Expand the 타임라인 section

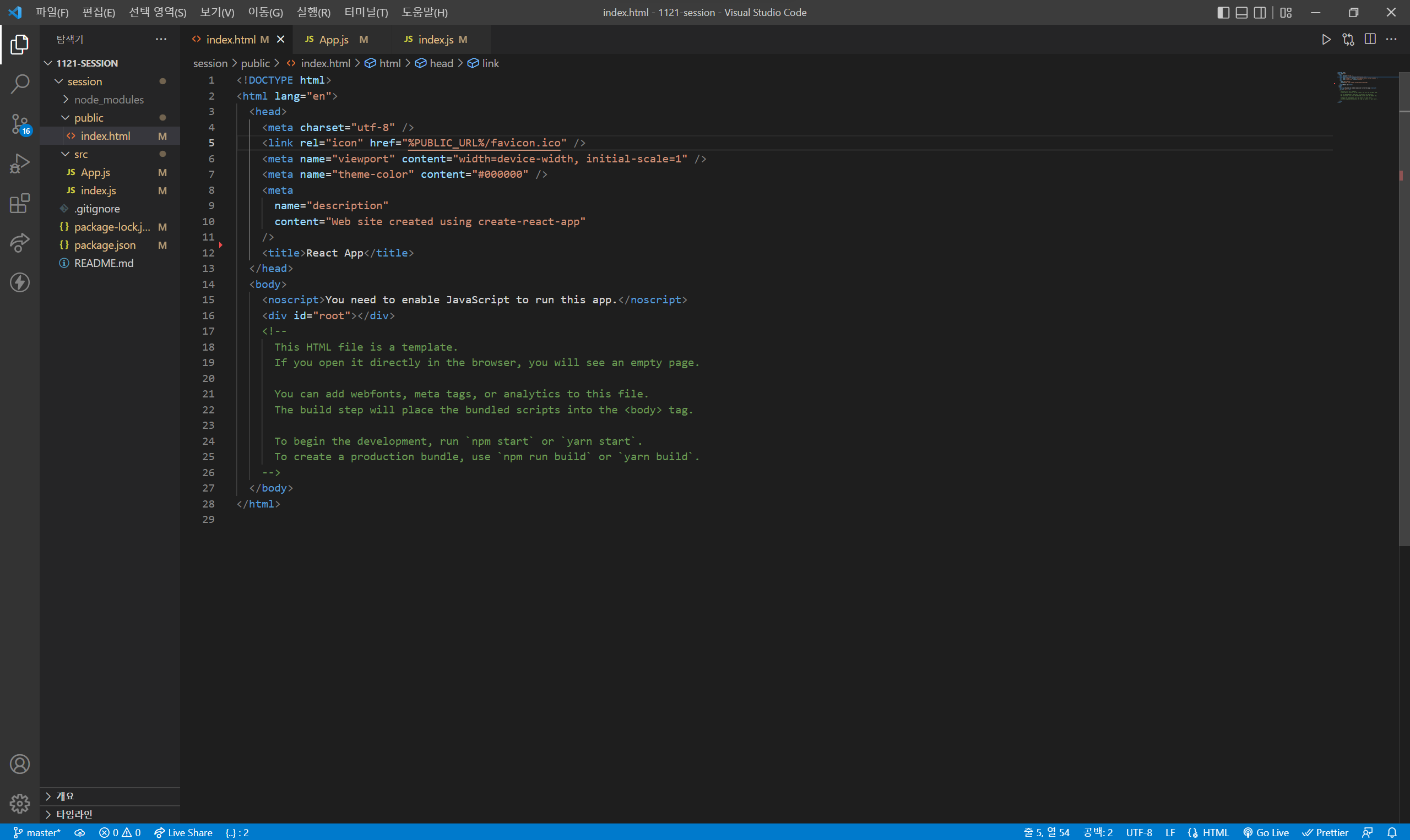74,814
